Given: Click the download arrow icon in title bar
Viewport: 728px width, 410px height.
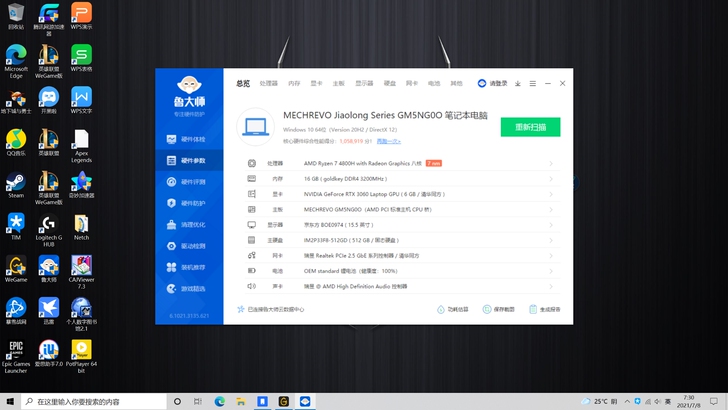Looking at the screenshot, I should pos(518,84).
